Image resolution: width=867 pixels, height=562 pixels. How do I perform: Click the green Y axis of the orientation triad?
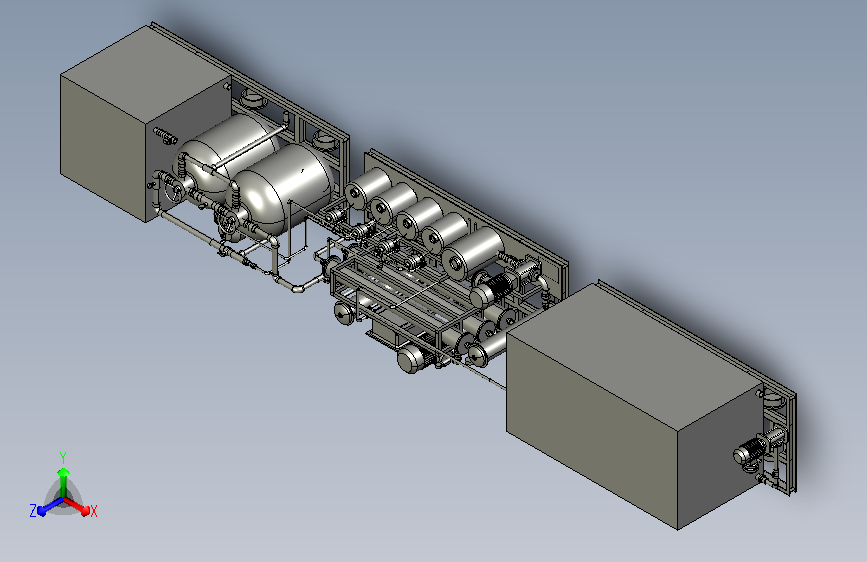64,483
